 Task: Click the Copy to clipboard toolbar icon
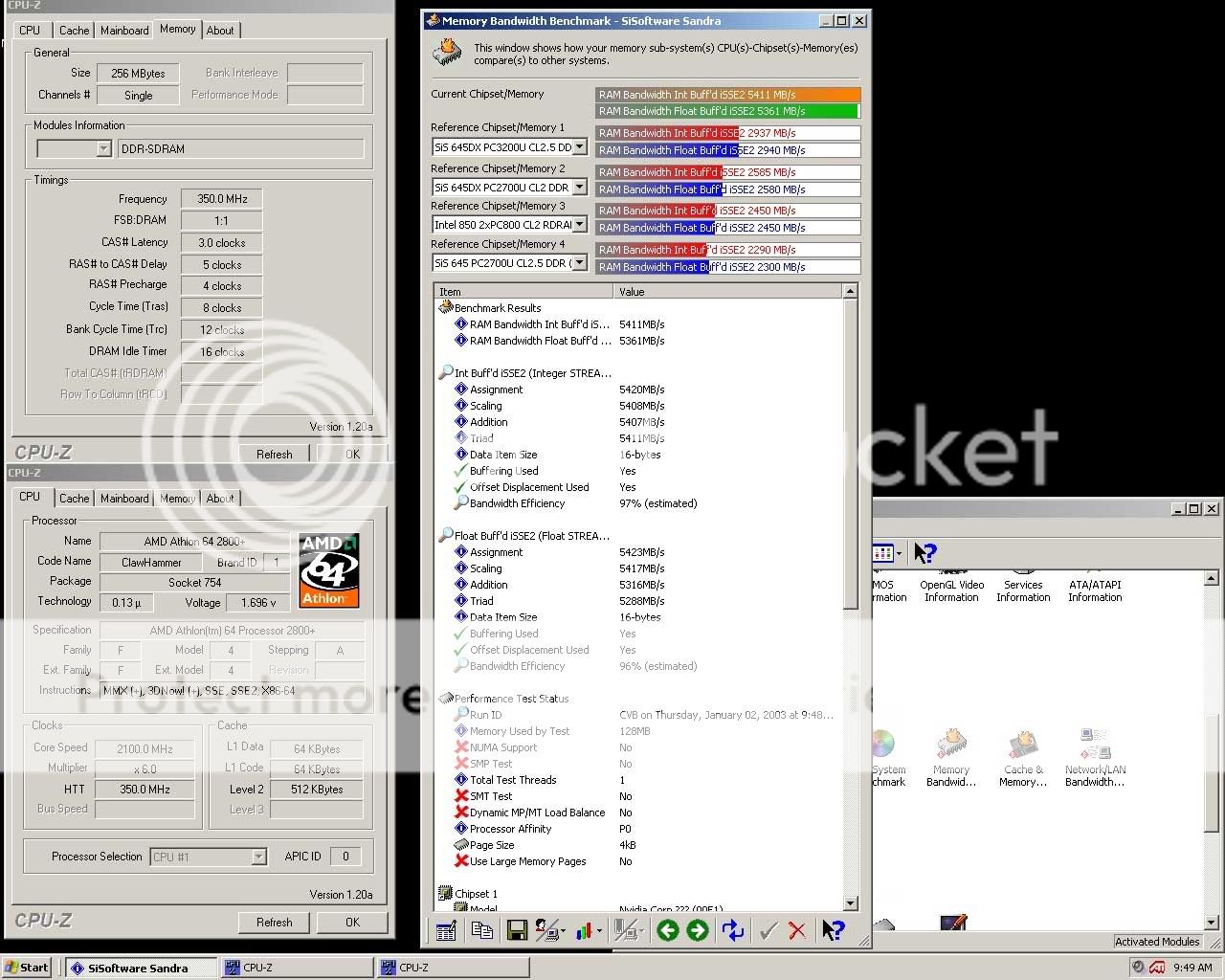tap(482, 930)
